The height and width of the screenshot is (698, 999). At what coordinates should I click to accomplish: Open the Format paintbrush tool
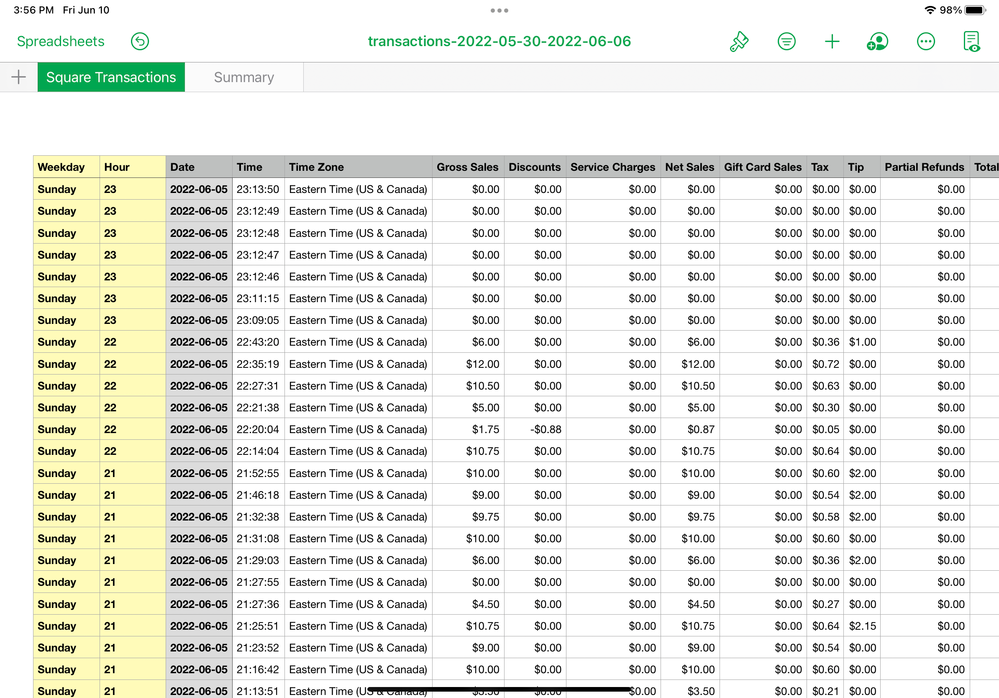point(739,41)
